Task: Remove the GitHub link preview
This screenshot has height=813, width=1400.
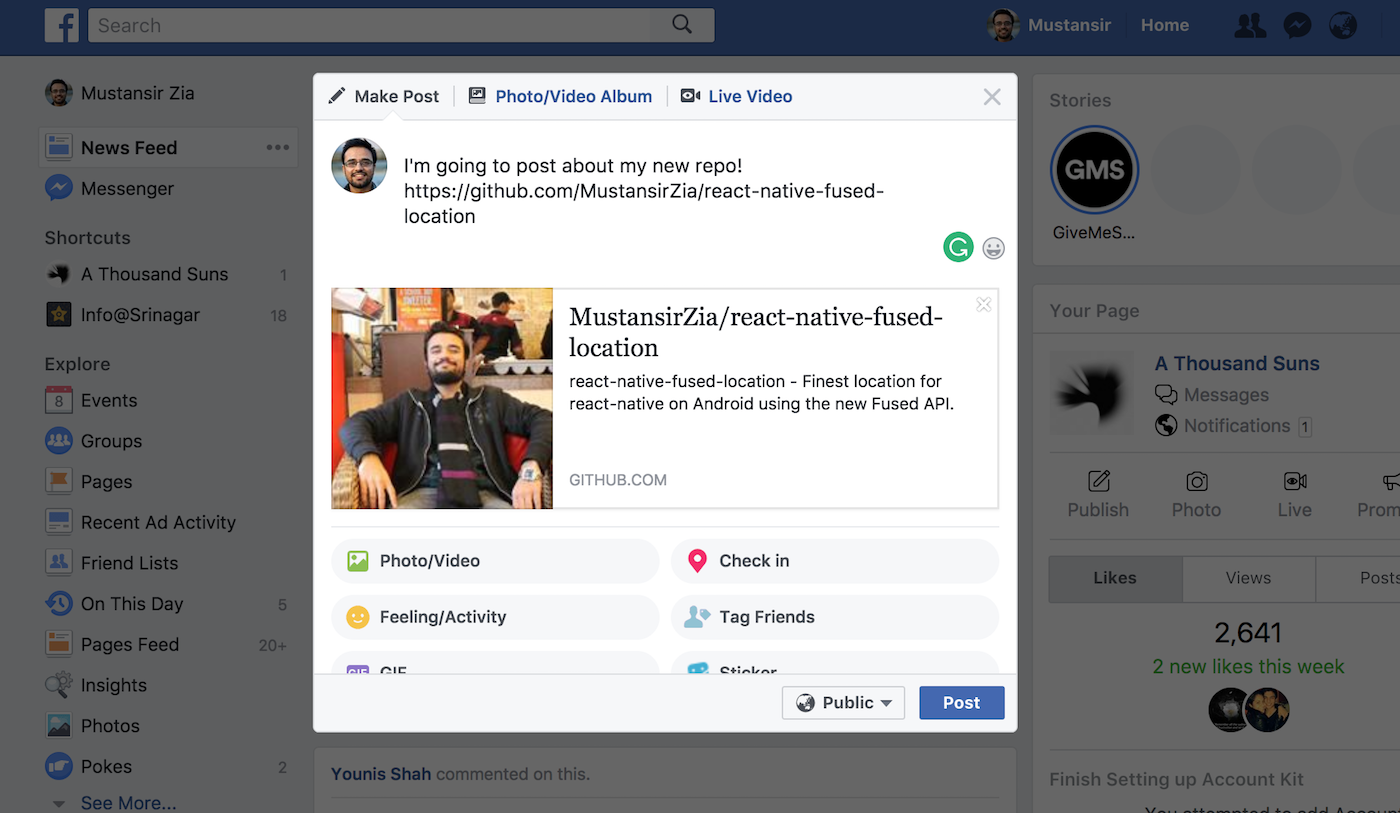Action: pos(984,304)
